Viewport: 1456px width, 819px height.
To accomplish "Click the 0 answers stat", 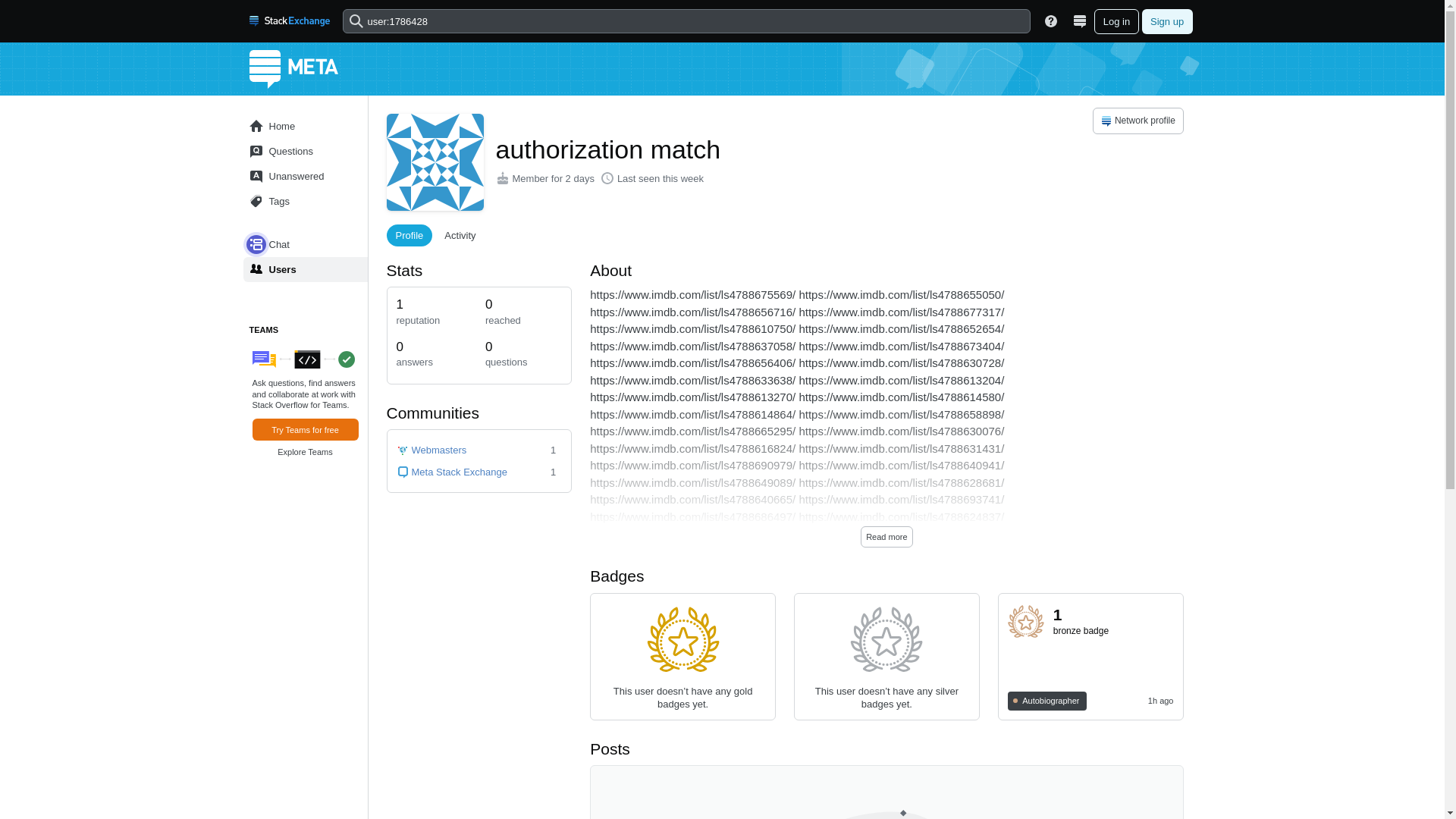I will 414,353.
